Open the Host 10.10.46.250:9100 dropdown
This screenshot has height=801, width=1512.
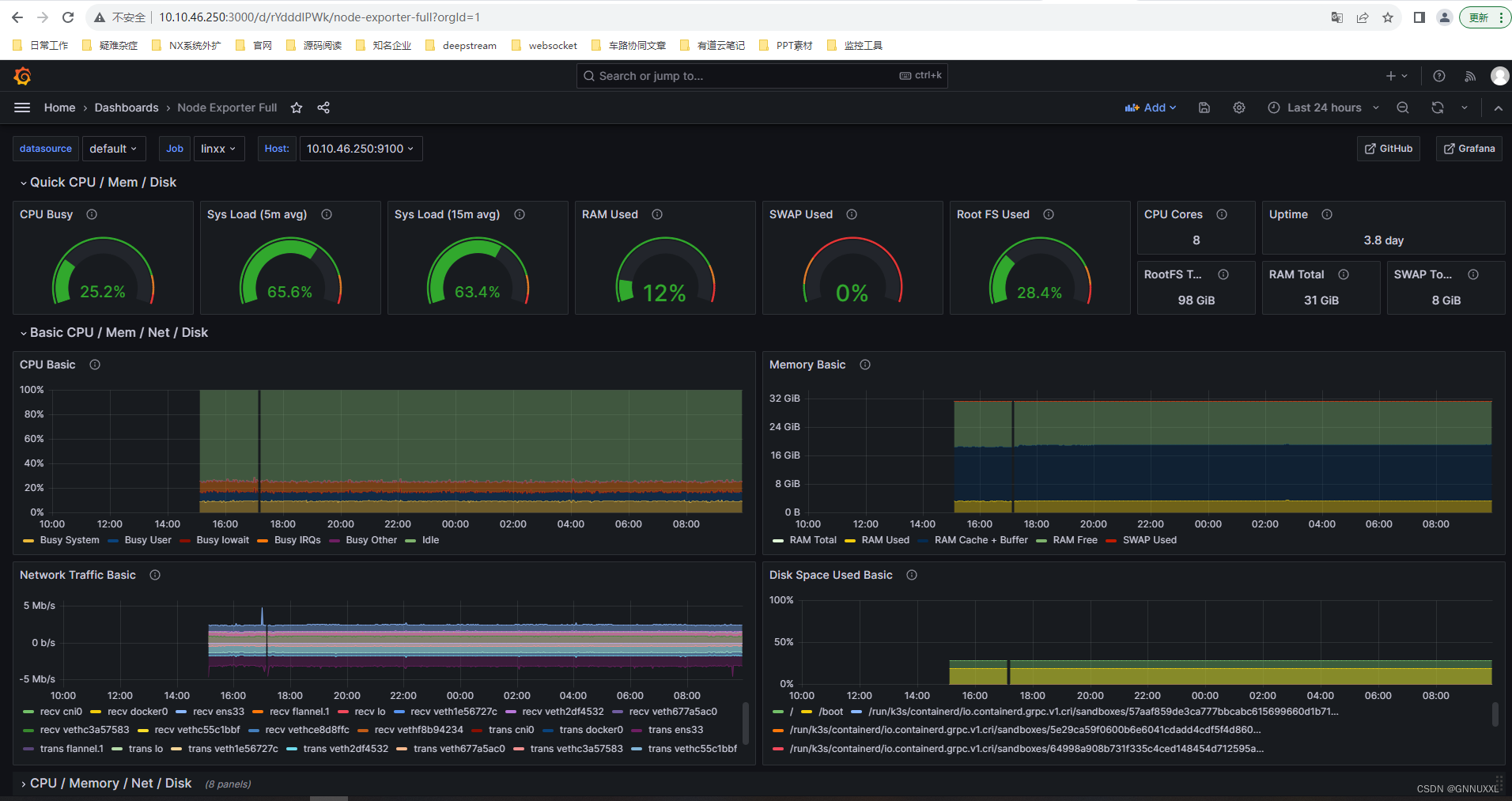click(361, 149)
